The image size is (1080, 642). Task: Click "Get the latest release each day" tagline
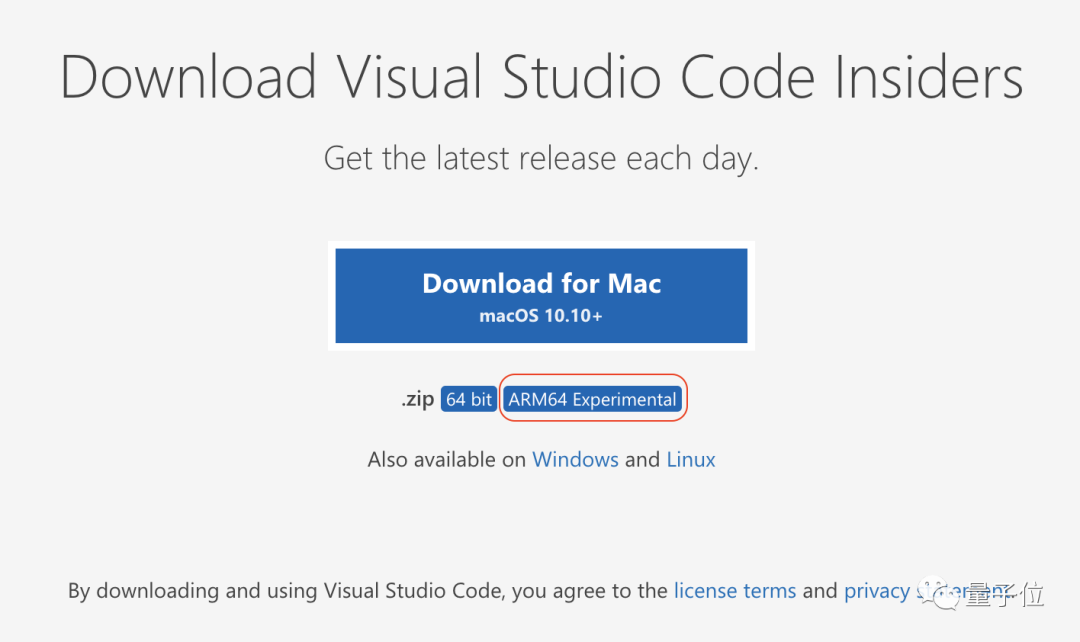click(x=541, y=158)
